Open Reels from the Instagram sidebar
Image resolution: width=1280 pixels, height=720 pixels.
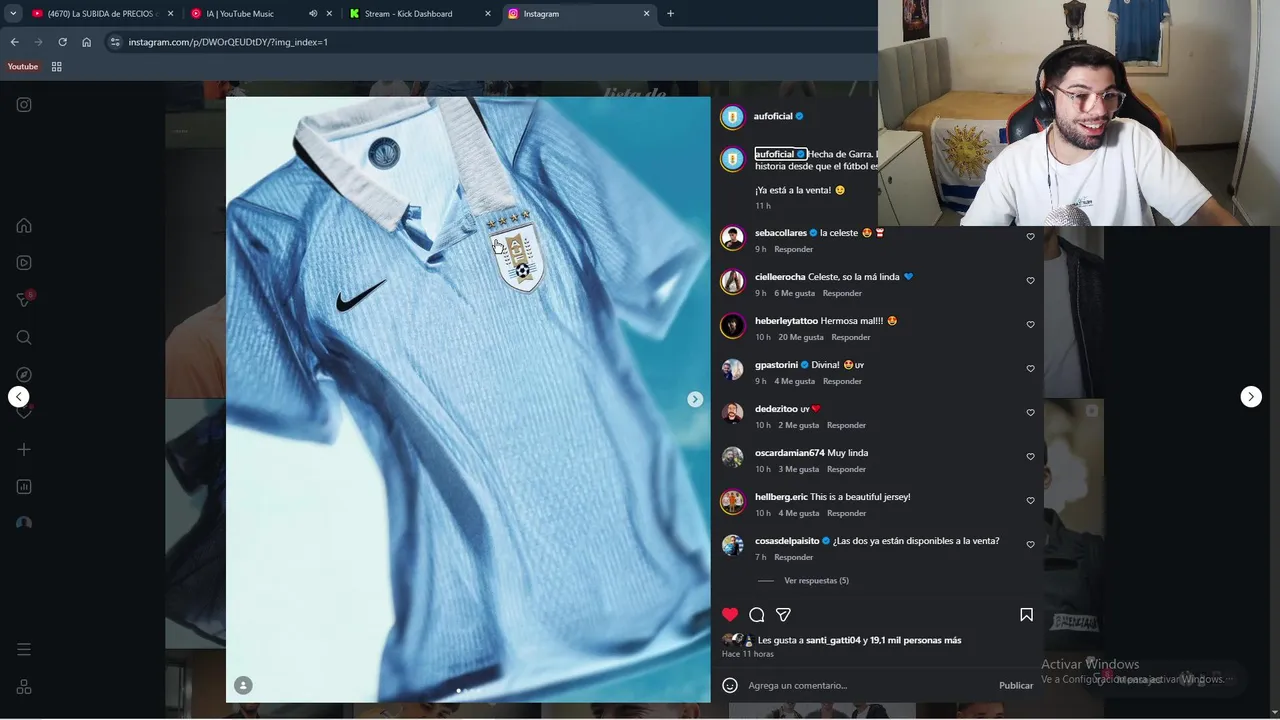[24, 263]
